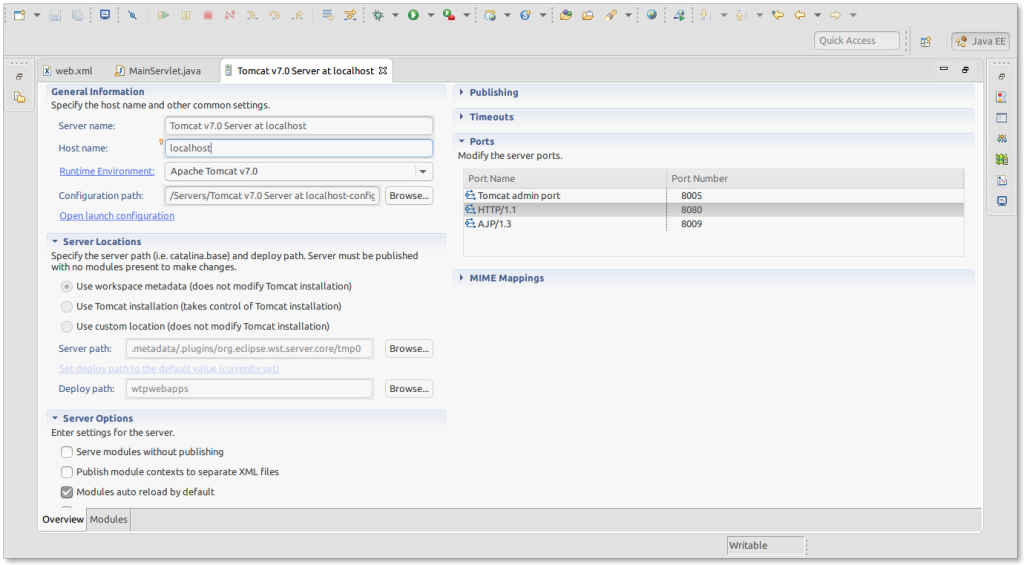Select Use workspace metadata radio button
This screenshot has width=1024, height=565.
tap(67, 286)
